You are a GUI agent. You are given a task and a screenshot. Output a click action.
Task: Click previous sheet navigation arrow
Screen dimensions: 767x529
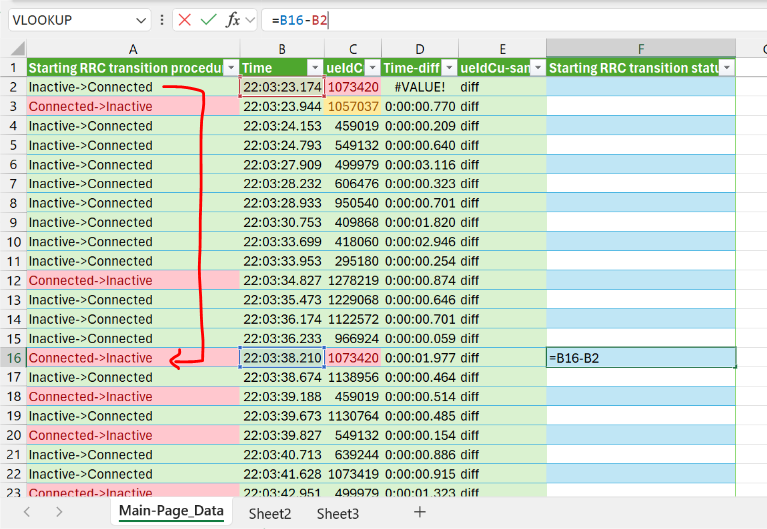click(27, 512)
